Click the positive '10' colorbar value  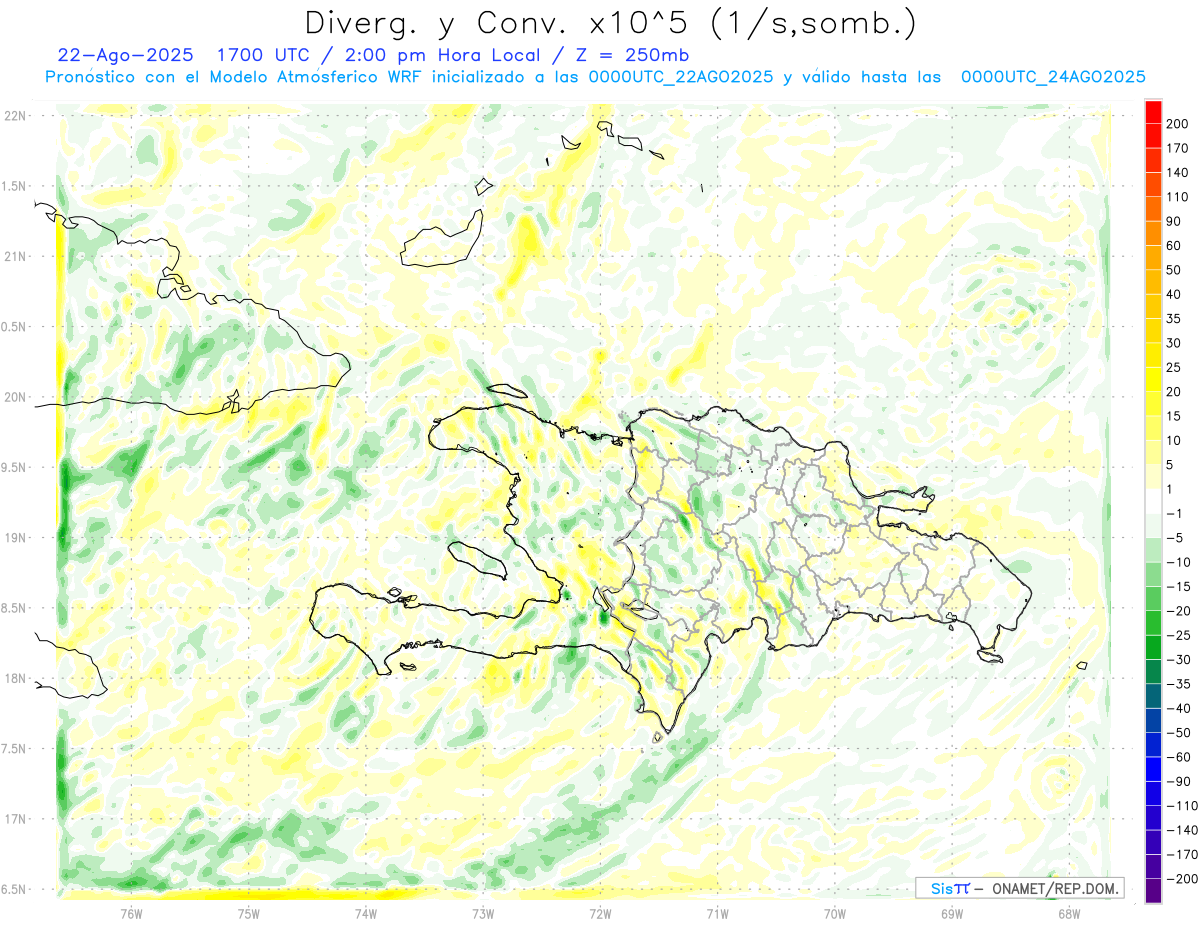(x=1175, y=441)
